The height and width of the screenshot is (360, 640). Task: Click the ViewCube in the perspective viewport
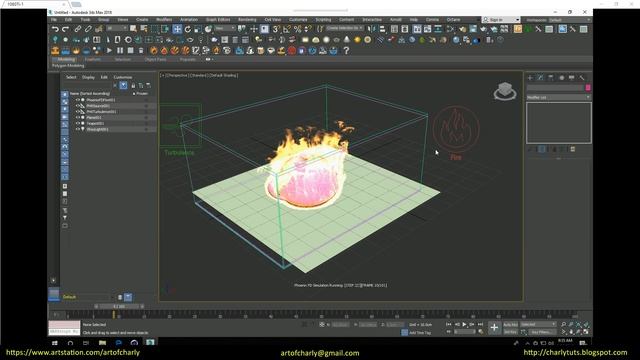[505, 91]
